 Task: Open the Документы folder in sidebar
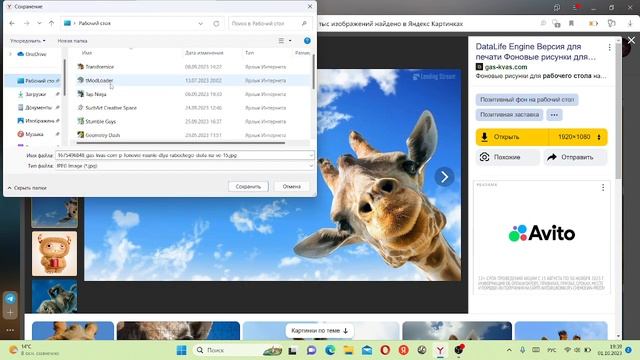(36, 108)
